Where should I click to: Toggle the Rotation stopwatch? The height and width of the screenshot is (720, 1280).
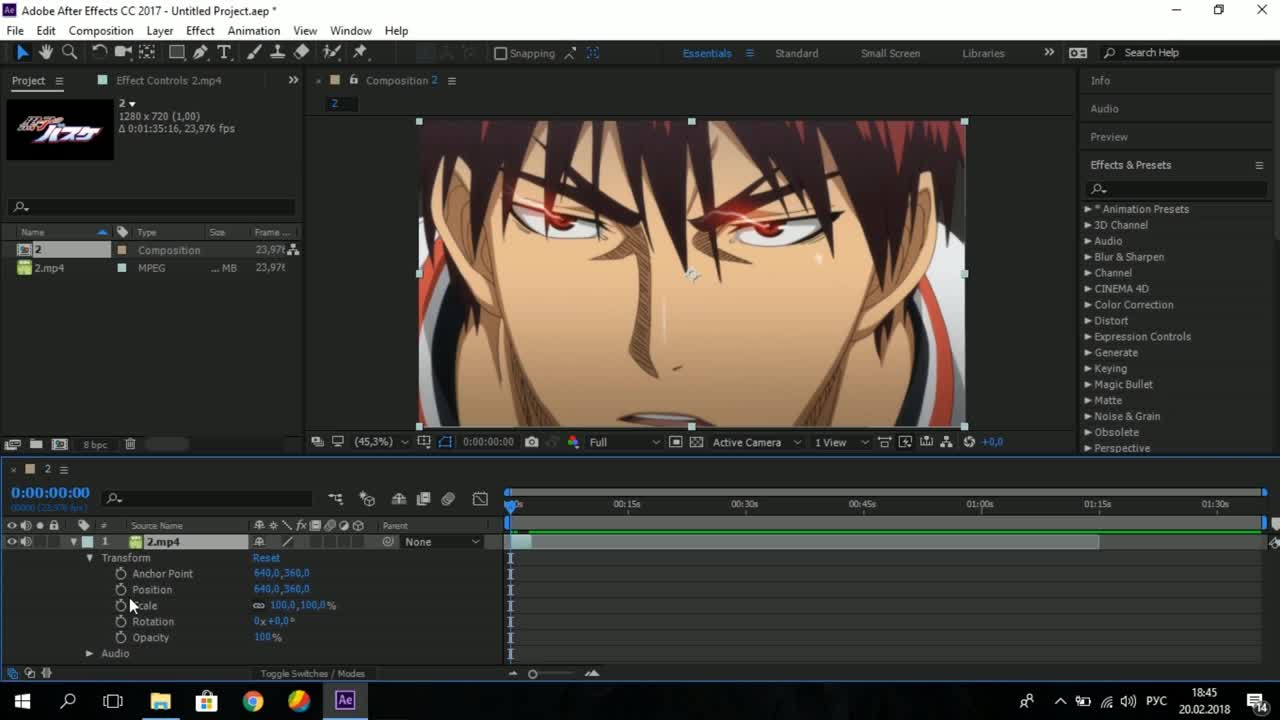[x=121, y=622]
